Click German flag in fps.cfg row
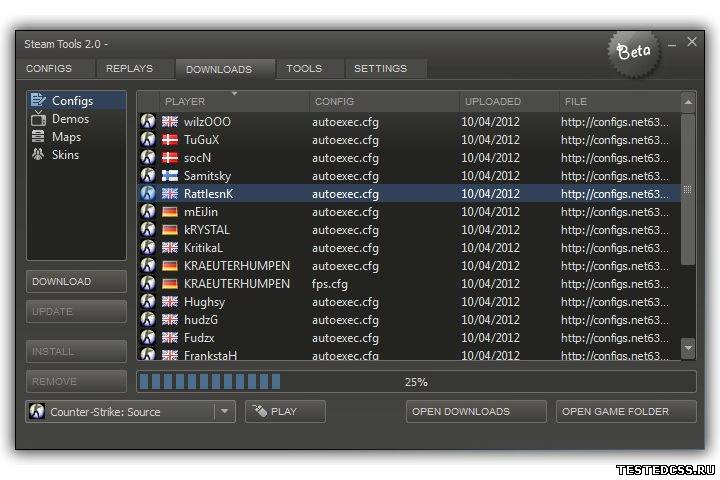Viewport: 720px width, 480px height. pos(170,284)
